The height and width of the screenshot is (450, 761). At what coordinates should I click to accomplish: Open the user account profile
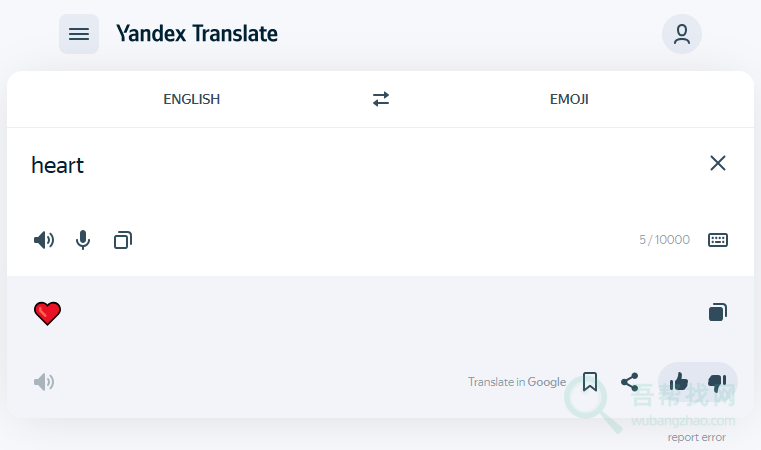[682, 34]
